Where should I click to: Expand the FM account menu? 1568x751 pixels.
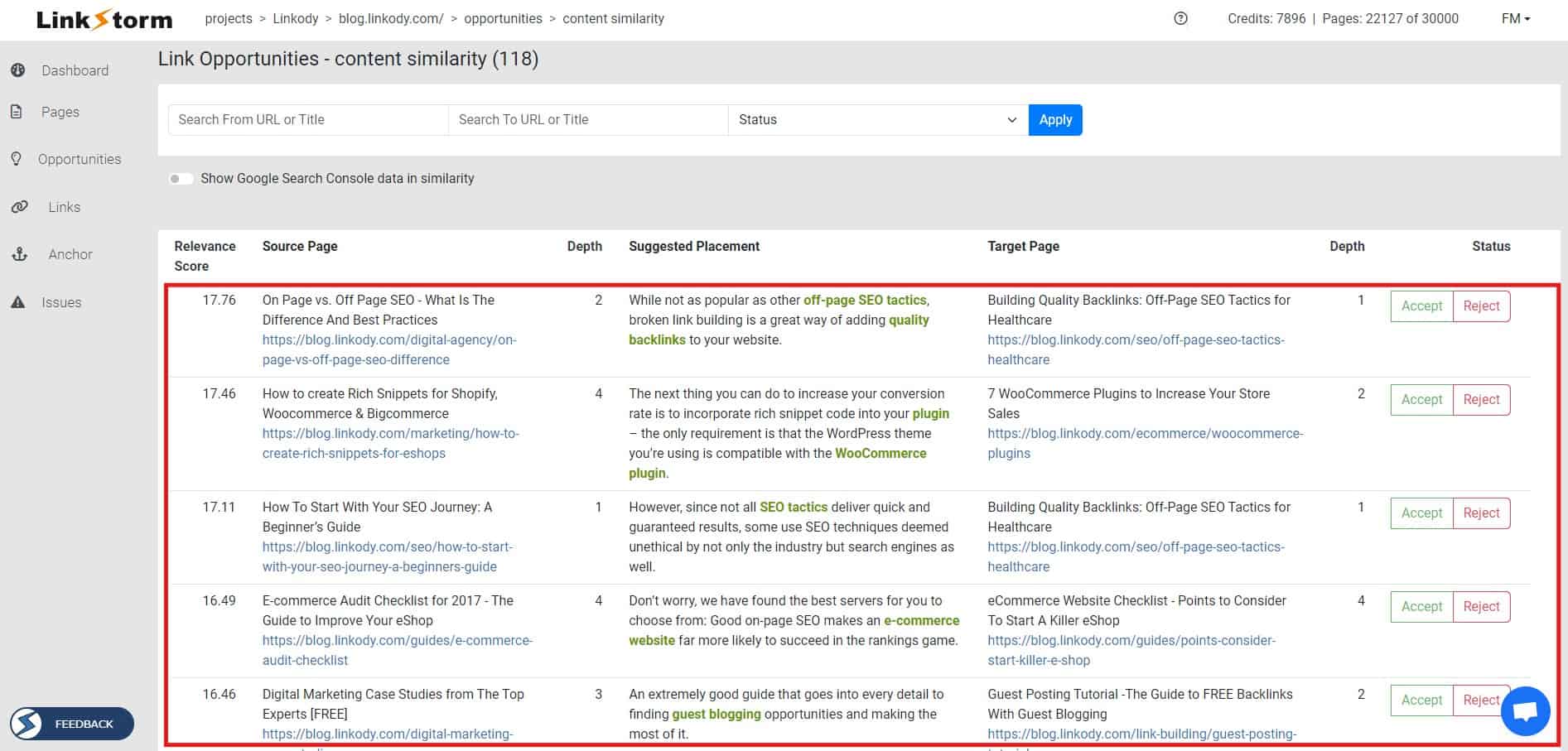click(1514, 17)
